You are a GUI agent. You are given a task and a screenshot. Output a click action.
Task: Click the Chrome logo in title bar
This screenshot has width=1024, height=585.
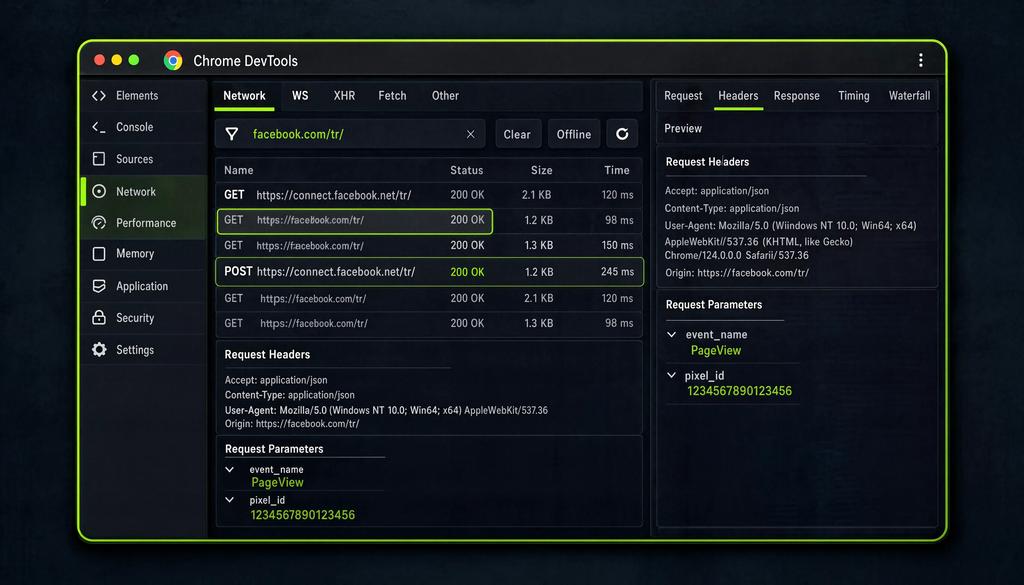173,61
